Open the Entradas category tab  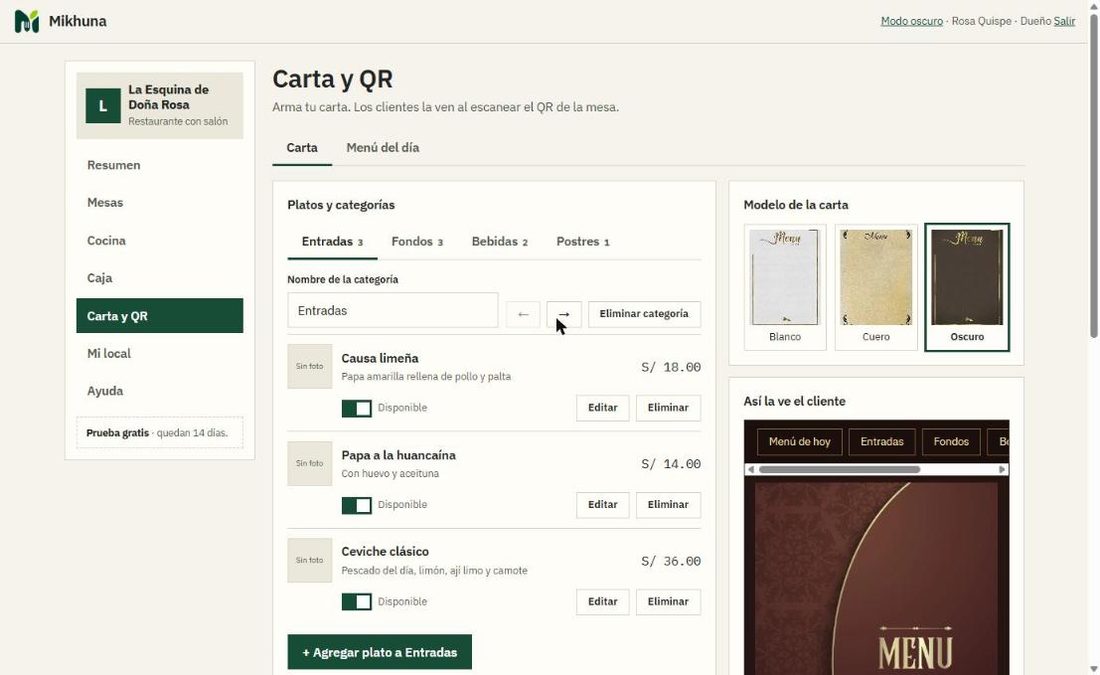(332, 242)
